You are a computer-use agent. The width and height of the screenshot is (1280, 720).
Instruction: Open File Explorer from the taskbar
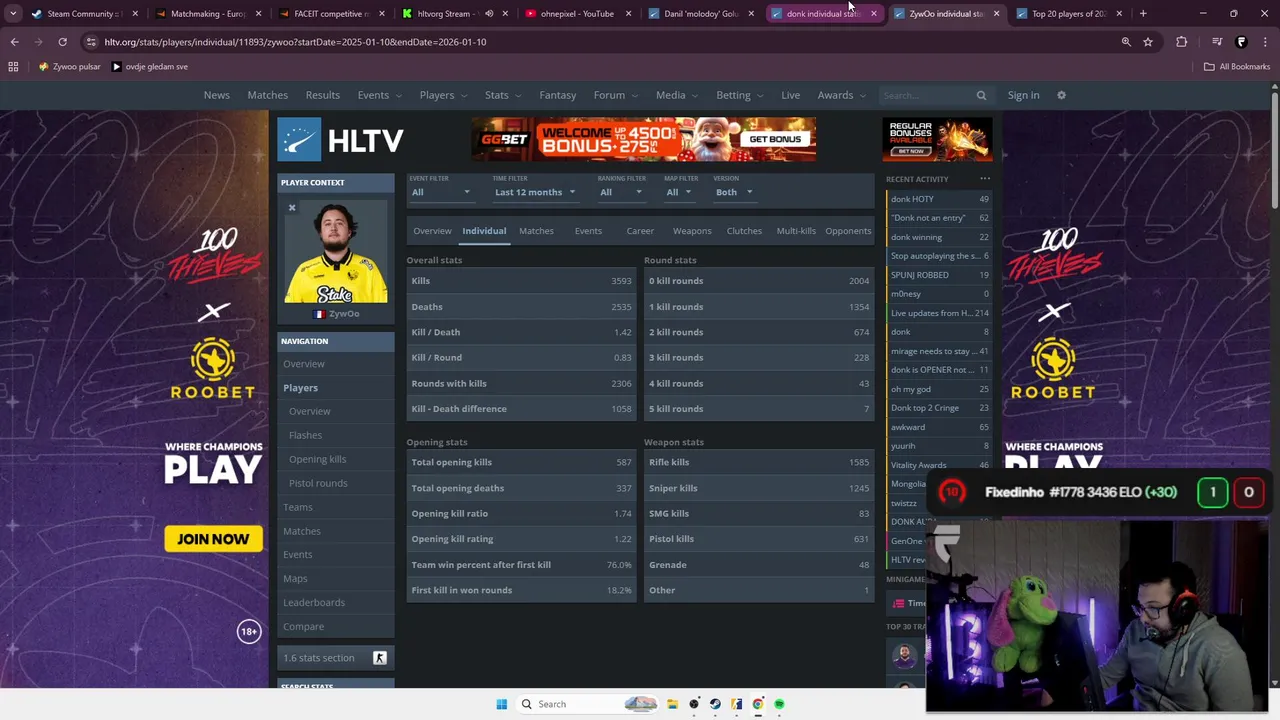(x=673, y=704)
